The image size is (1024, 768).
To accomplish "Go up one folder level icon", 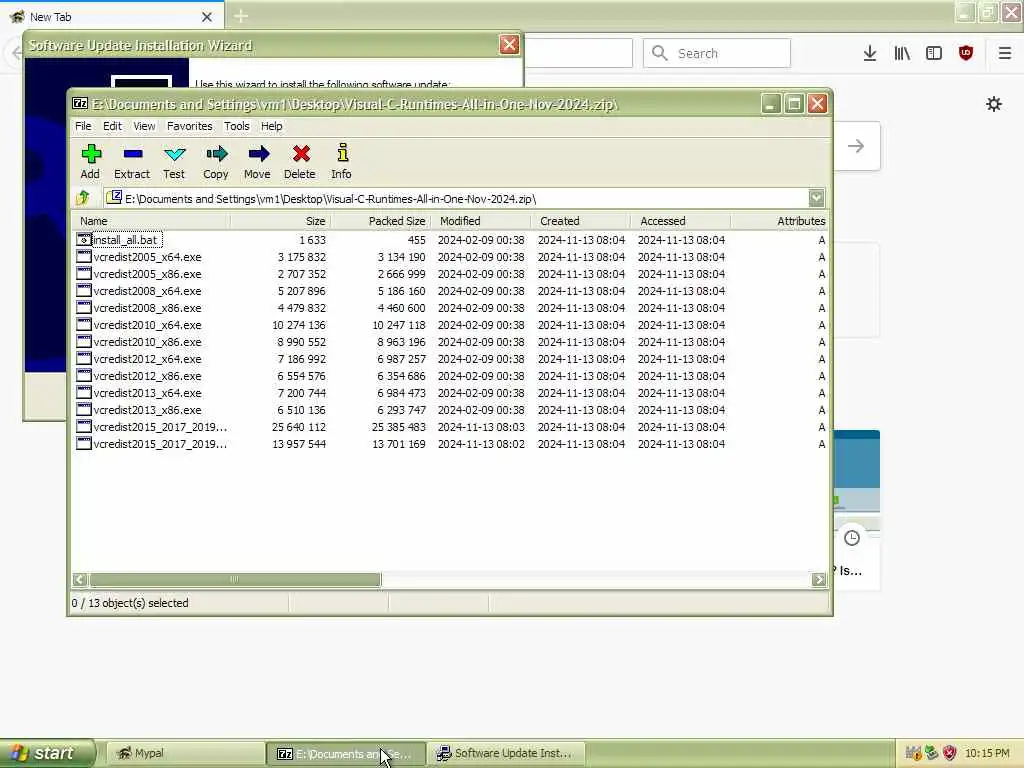I will pyautogui.click(x=84, y=197).
